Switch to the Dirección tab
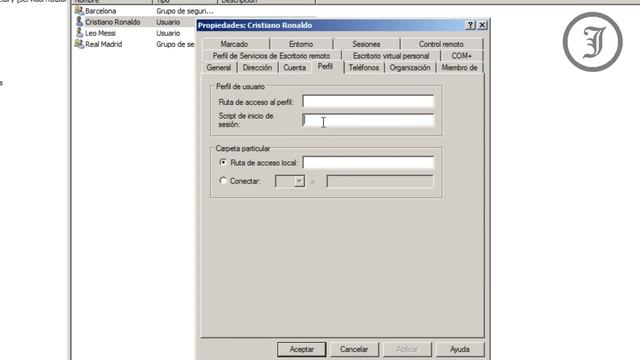Viewport: 640px width, 360px height. click(258, 67)
